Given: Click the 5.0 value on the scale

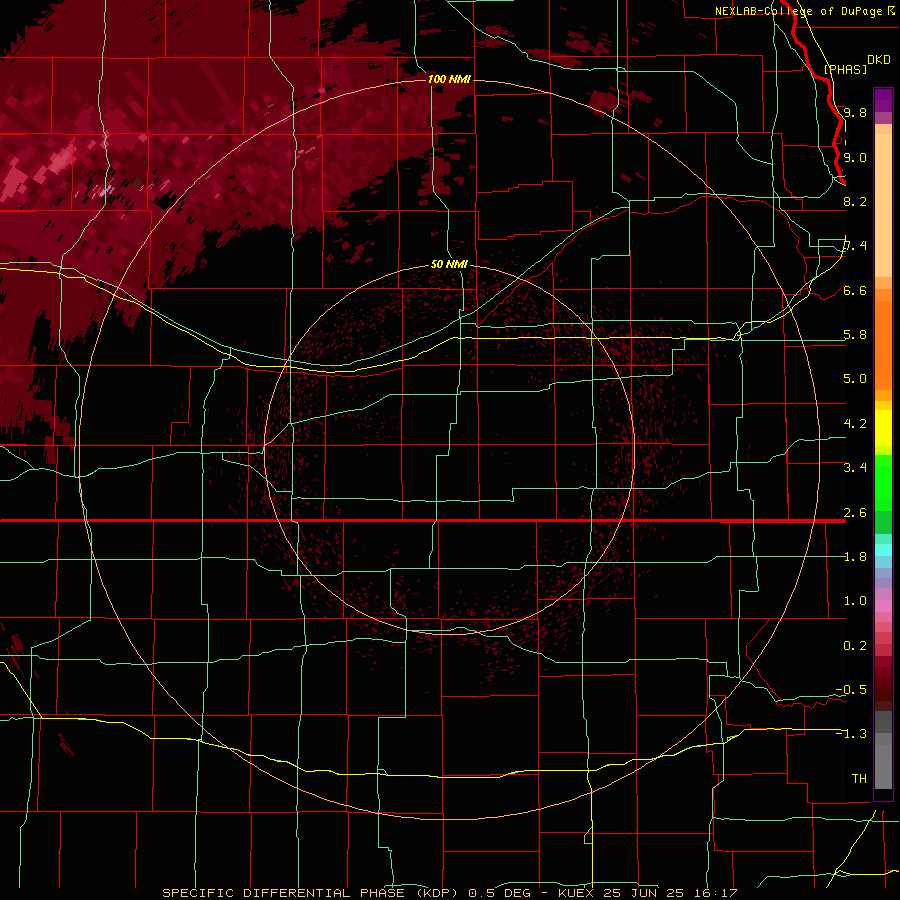Looking at the screenshot, I should [x=855, y=379].
